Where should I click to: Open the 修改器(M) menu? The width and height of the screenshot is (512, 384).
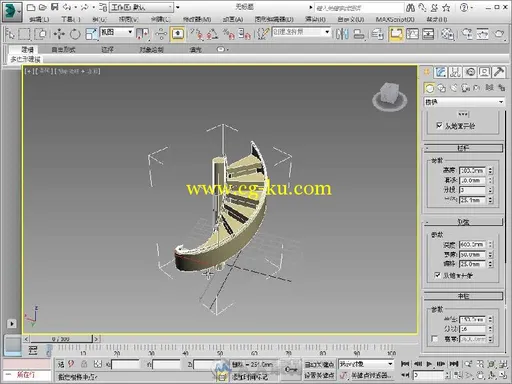tap(197, 20)
